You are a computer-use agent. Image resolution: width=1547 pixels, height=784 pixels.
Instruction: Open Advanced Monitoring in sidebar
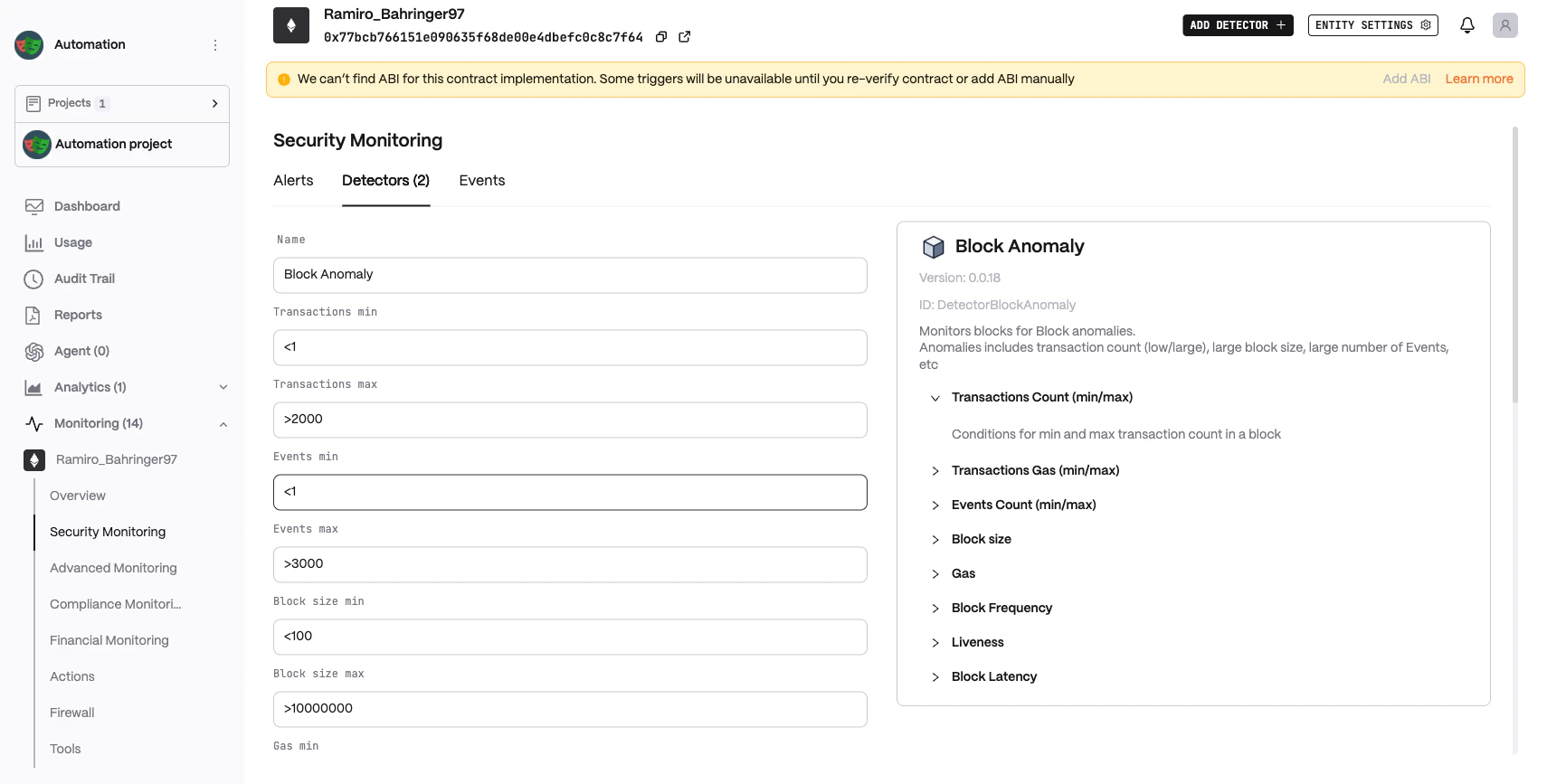pyautogui.click(x=113, y=568)
